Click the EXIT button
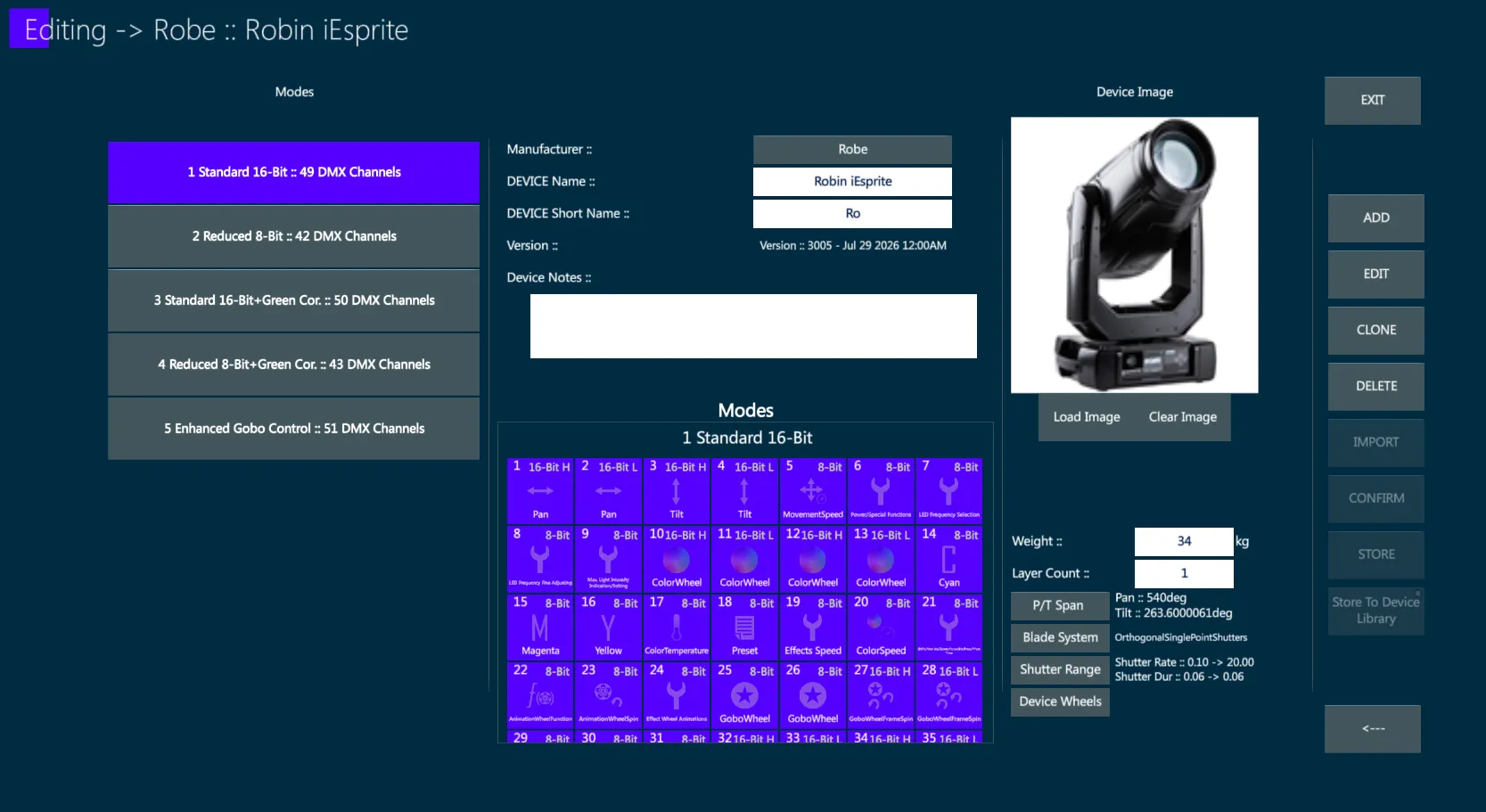The width and height of the screenshot is (1486, 812). click(x=1373, y=101)
